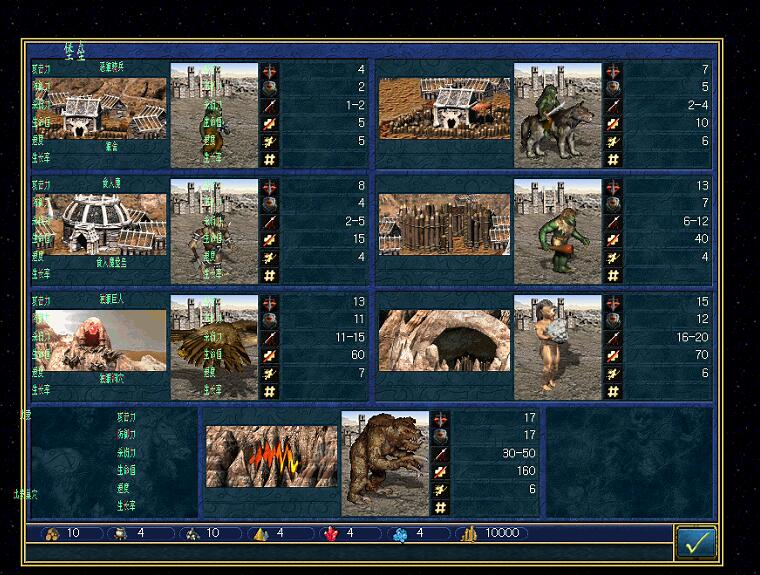Click the wolf rider's attack stat icon
This screenshot has width=760, height=575.
coord(613,71)
